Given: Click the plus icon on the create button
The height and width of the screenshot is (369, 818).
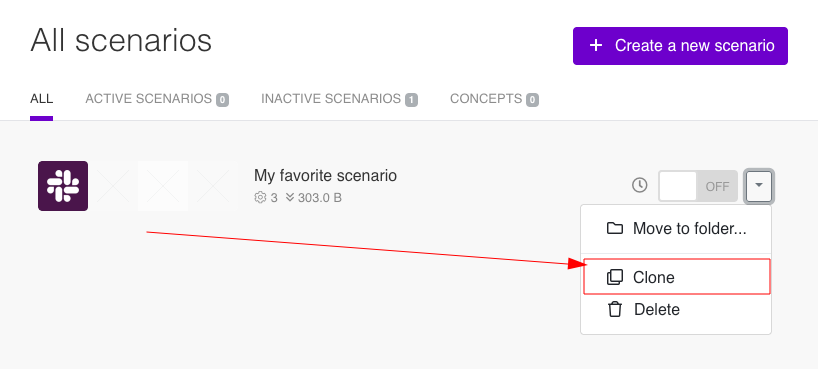Looking at the screenshot, I should [596, 45].
